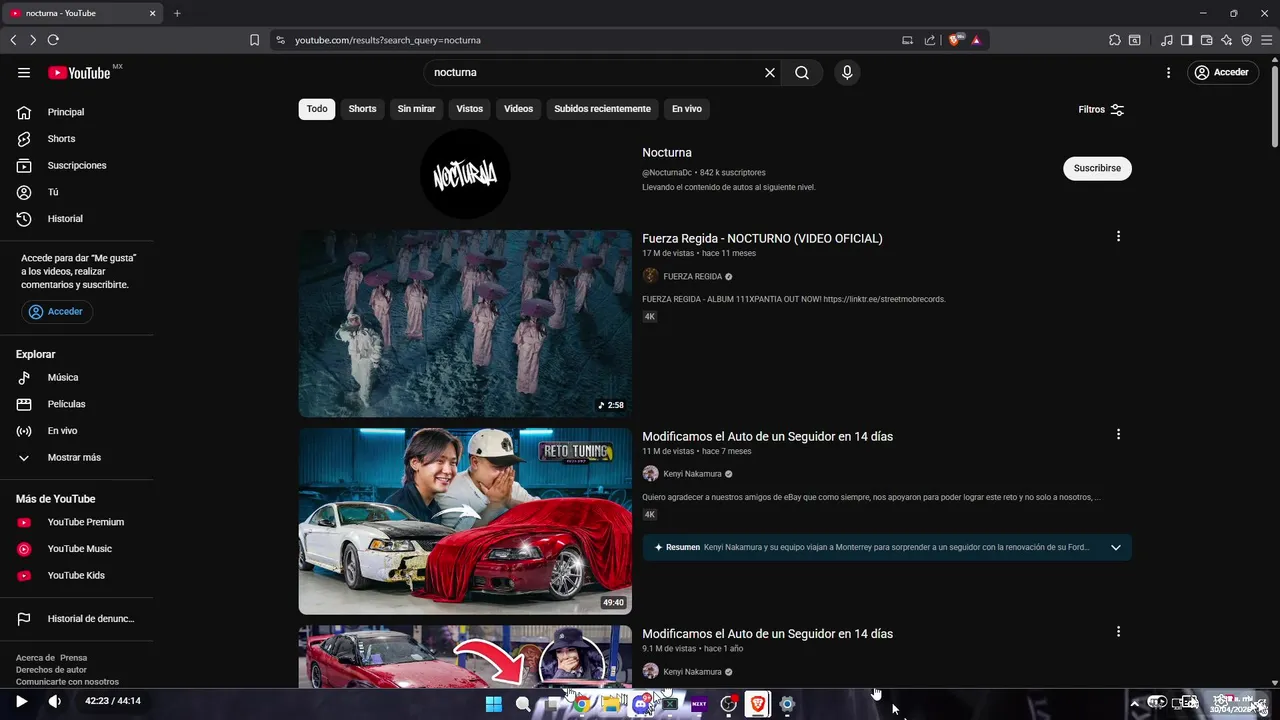Open the Brave Wallet icon
Image resolution: width=1280 pixels, height=720 pixels.
click(x=1206, y=40)
